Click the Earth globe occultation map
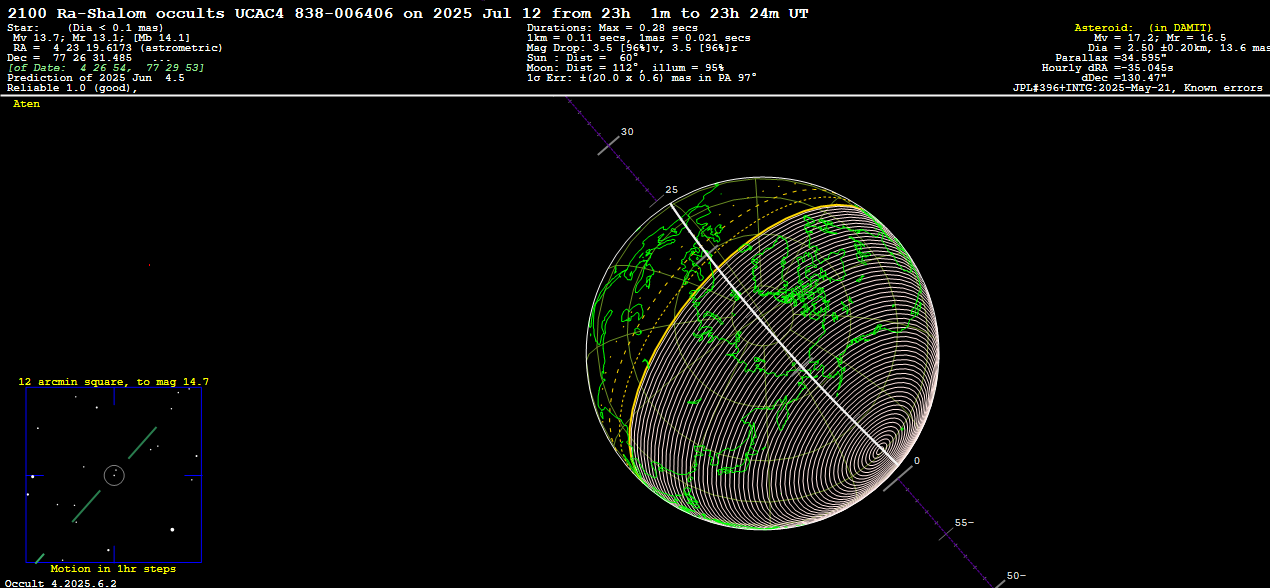1270x588 pixels. pos(763,353)
